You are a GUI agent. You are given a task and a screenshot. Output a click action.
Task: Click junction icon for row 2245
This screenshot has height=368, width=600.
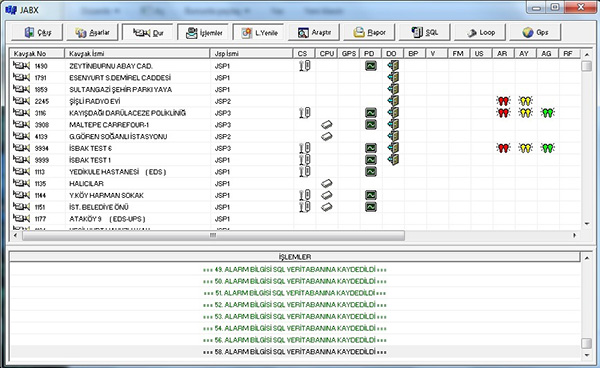[x=21, y=101]
